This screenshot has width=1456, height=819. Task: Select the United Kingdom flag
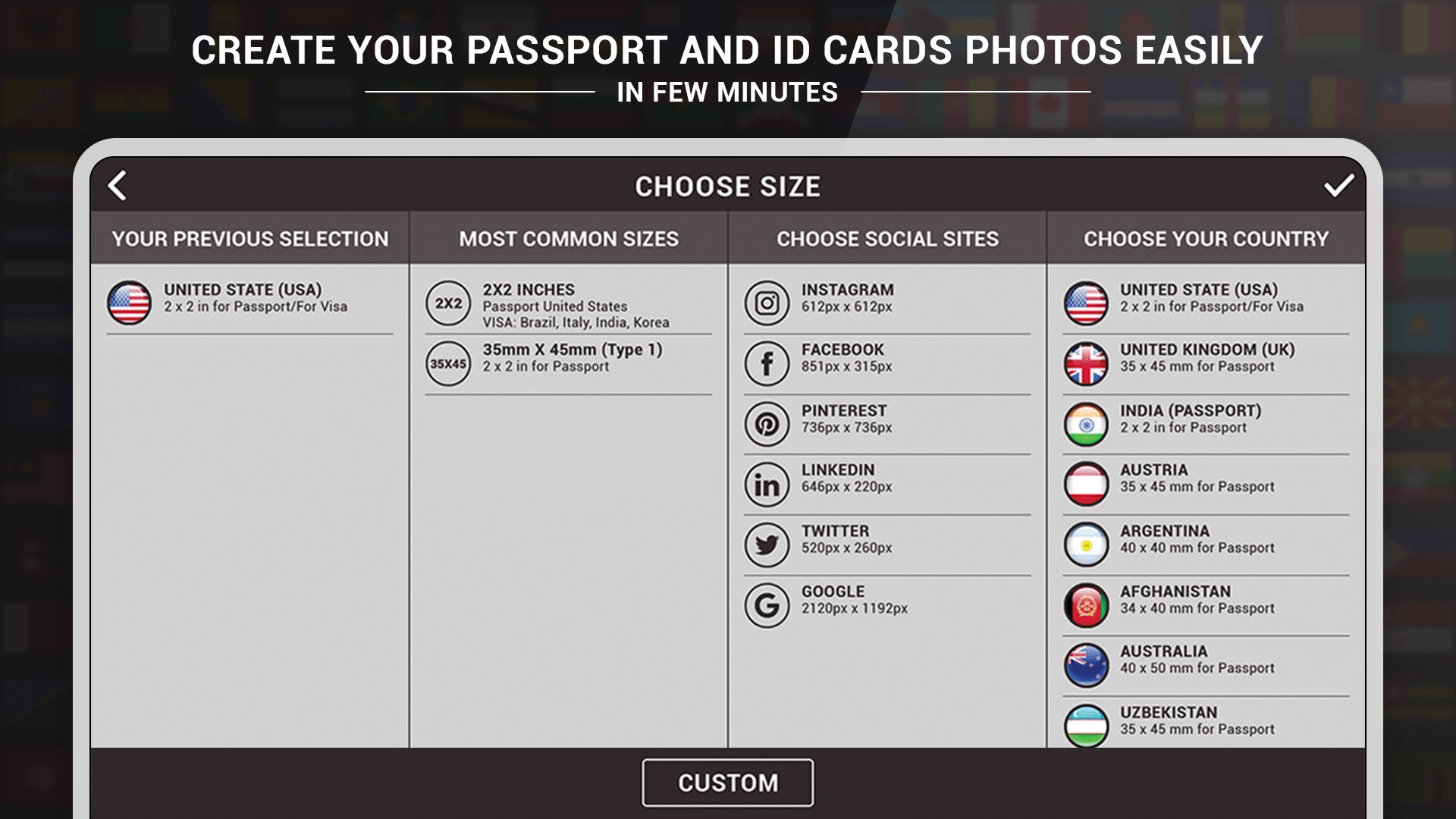[x=1086, y=363]
